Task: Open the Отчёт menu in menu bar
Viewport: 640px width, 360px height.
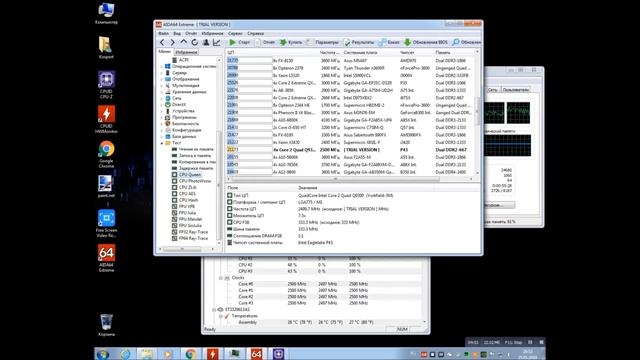Action: point(191,33)
